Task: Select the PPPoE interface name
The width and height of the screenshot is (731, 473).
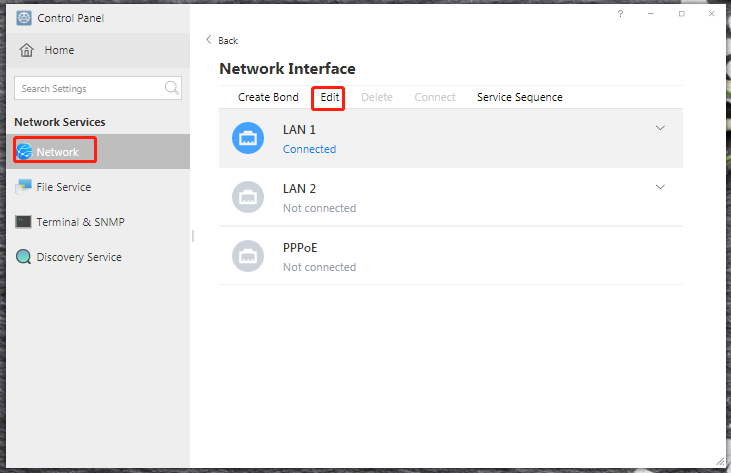Action: point(300,247)
